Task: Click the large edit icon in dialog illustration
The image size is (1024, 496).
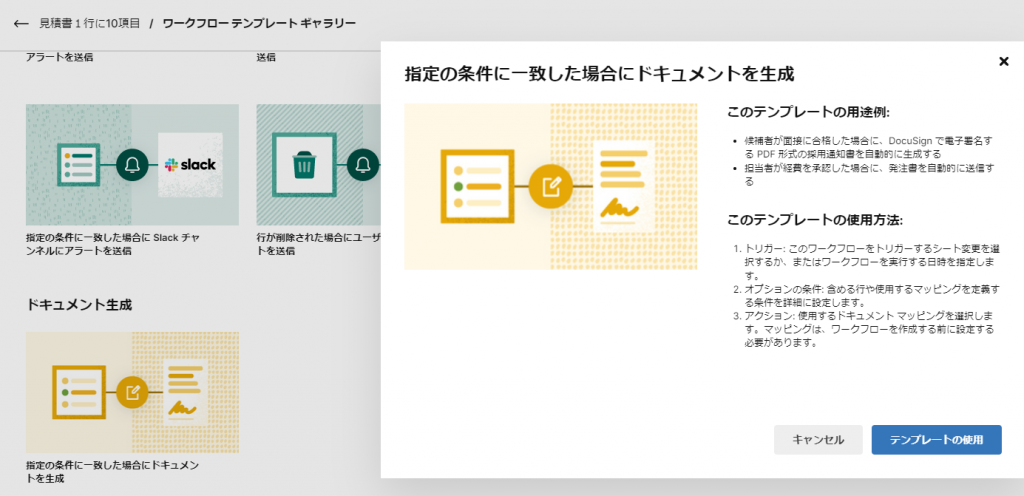Action: click(x=551, y=187)
